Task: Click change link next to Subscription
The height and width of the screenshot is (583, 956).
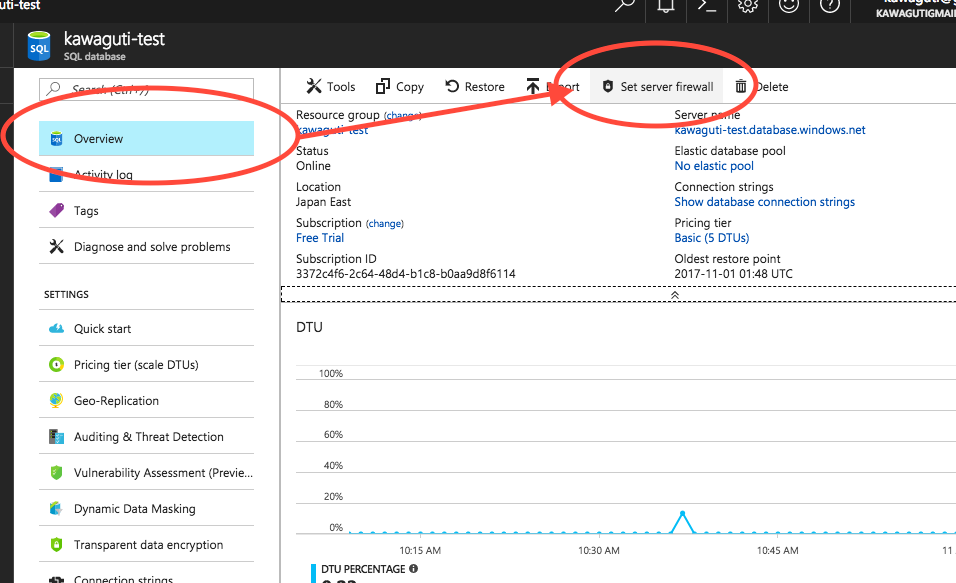Action: tap(385, 224)
